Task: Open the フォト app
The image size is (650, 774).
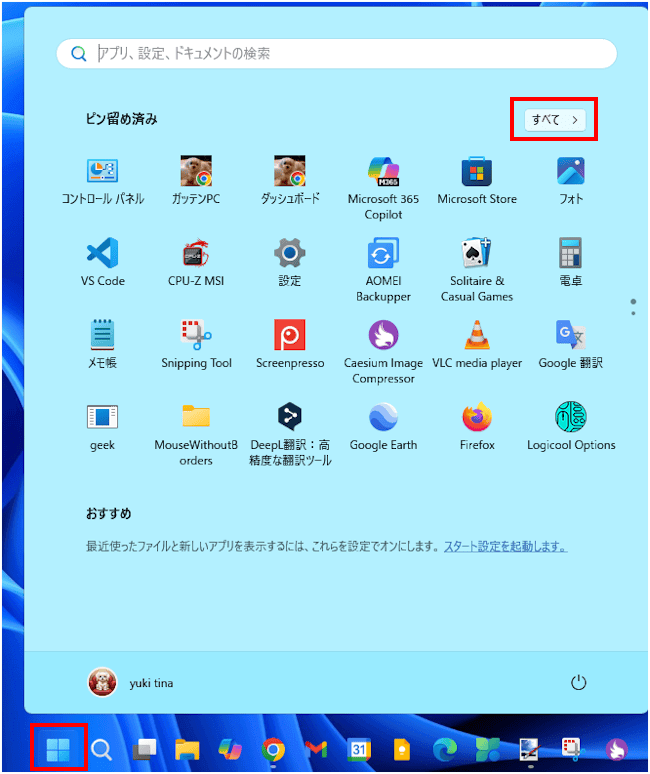Action: (571, 181)
